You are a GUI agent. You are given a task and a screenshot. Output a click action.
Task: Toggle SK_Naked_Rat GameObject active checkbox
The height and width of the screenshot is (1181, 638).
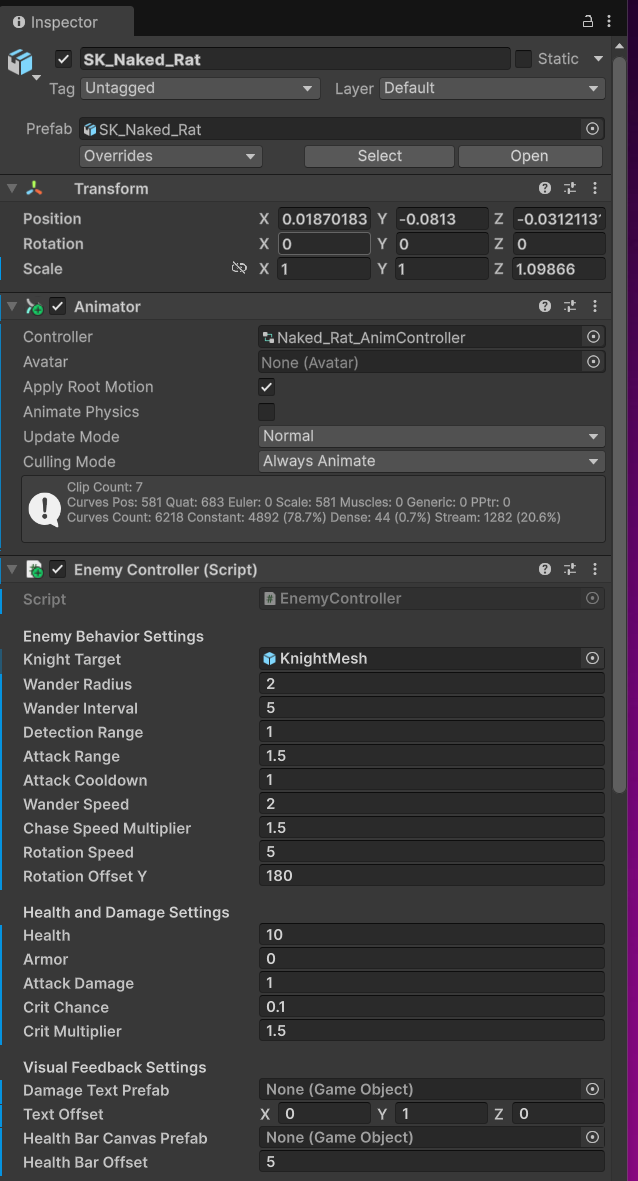64,59
